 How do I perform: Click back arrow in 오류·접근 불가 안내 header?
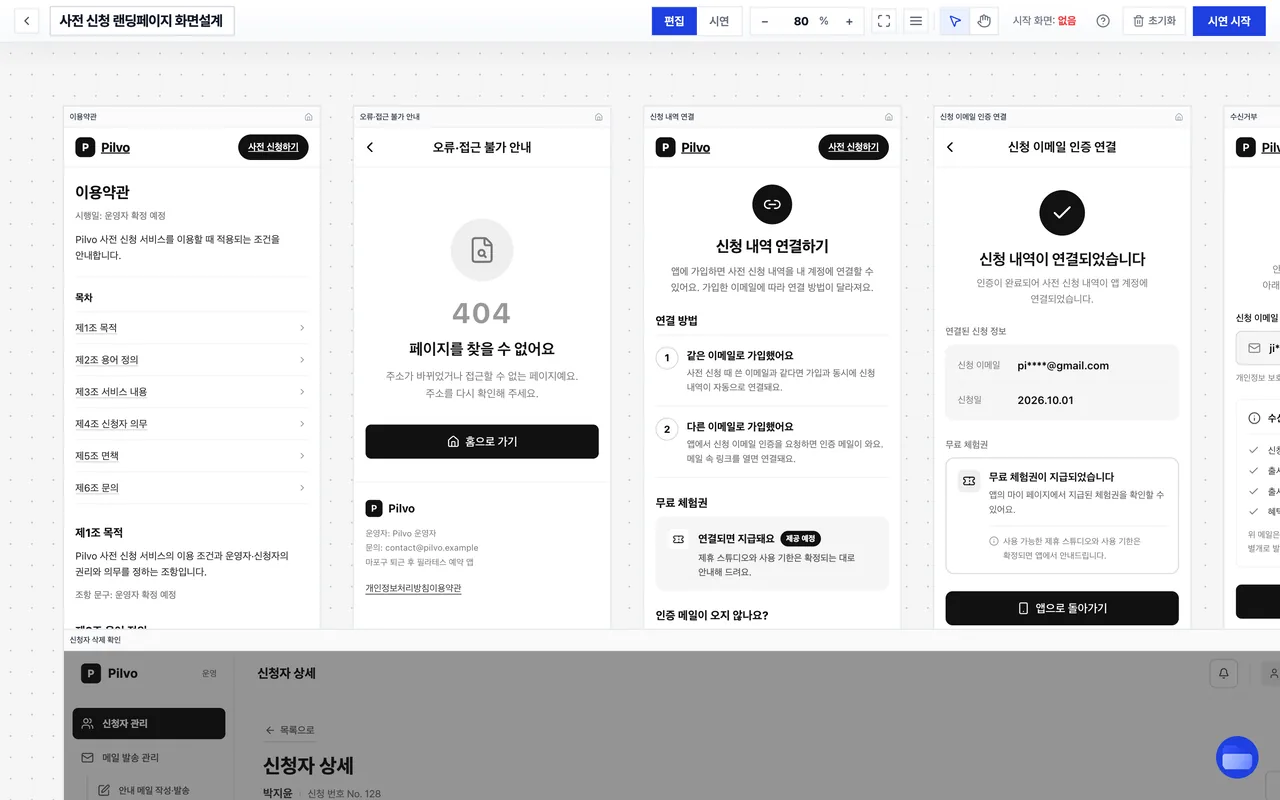[370, 147]
